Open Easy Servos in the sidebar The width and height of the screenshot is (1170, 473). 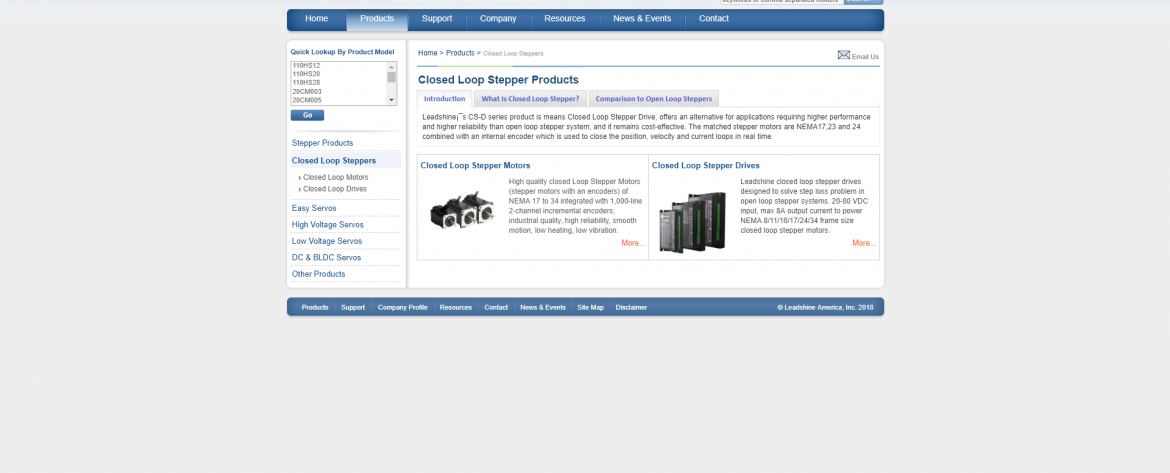point(314,208)
